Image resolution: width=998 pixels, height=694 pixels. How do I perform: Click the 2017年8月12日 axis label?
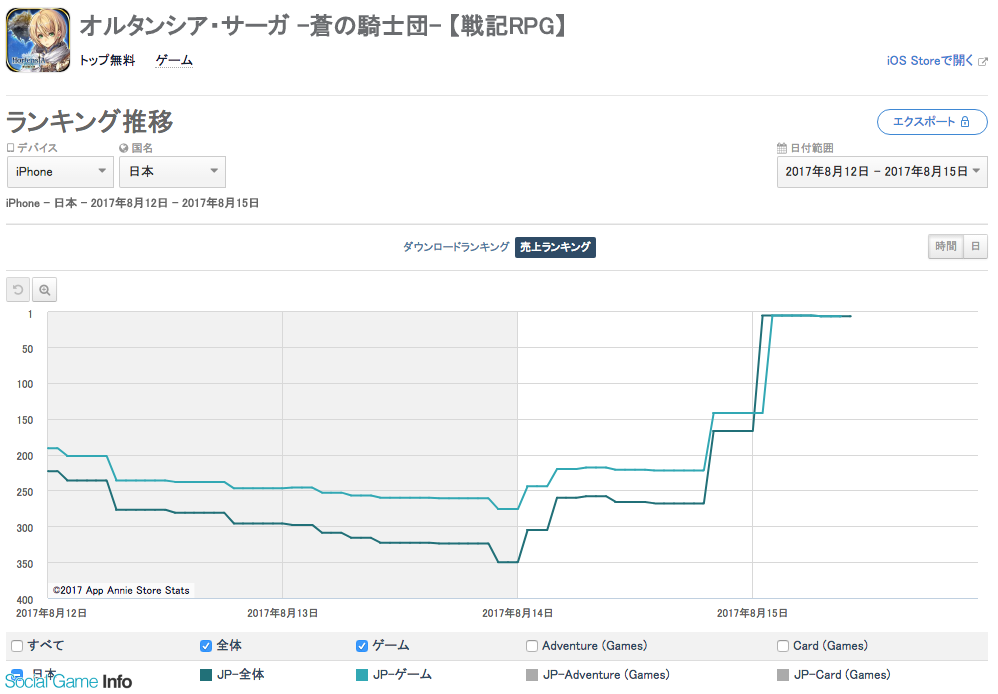click(x=52, y=613)
